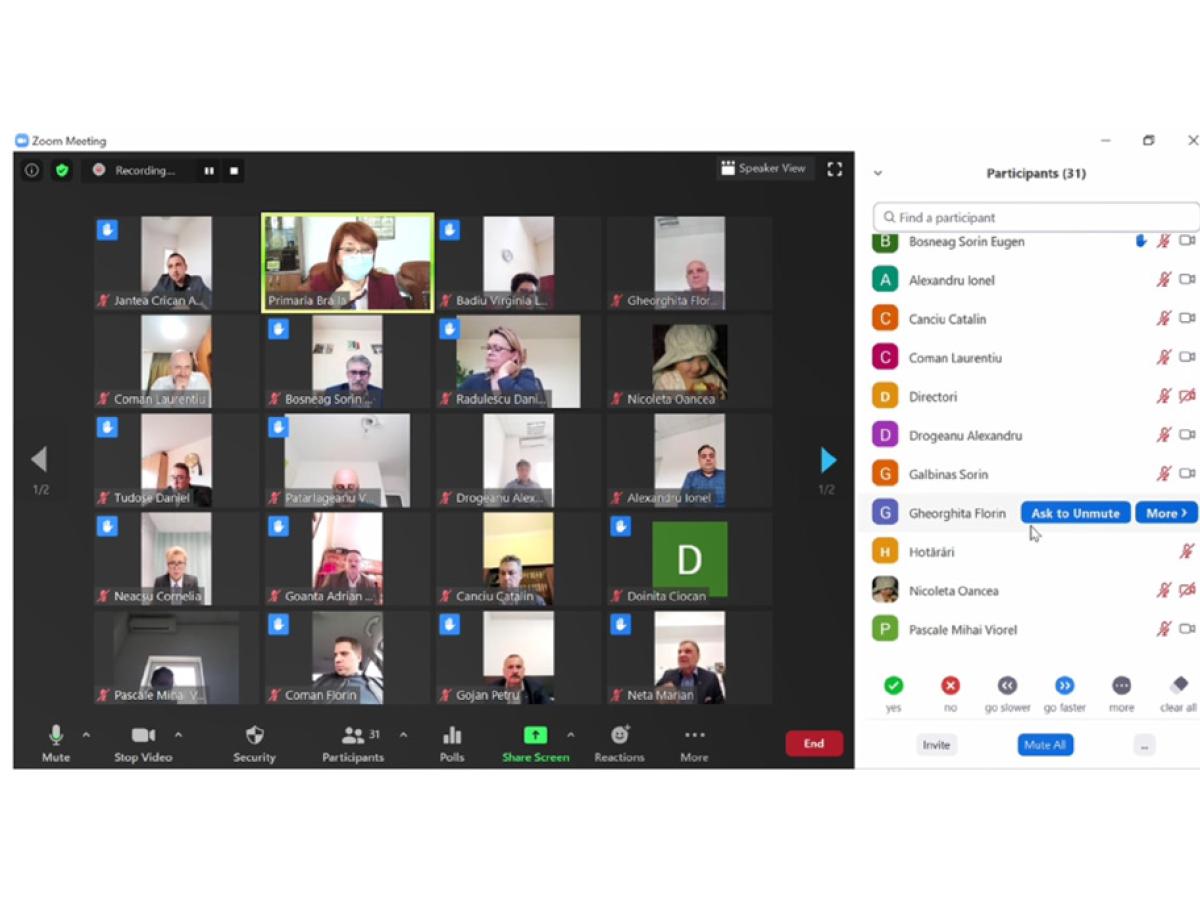Click the meeting information icon
1200x900 pixels.
click(x=32, y=170)
